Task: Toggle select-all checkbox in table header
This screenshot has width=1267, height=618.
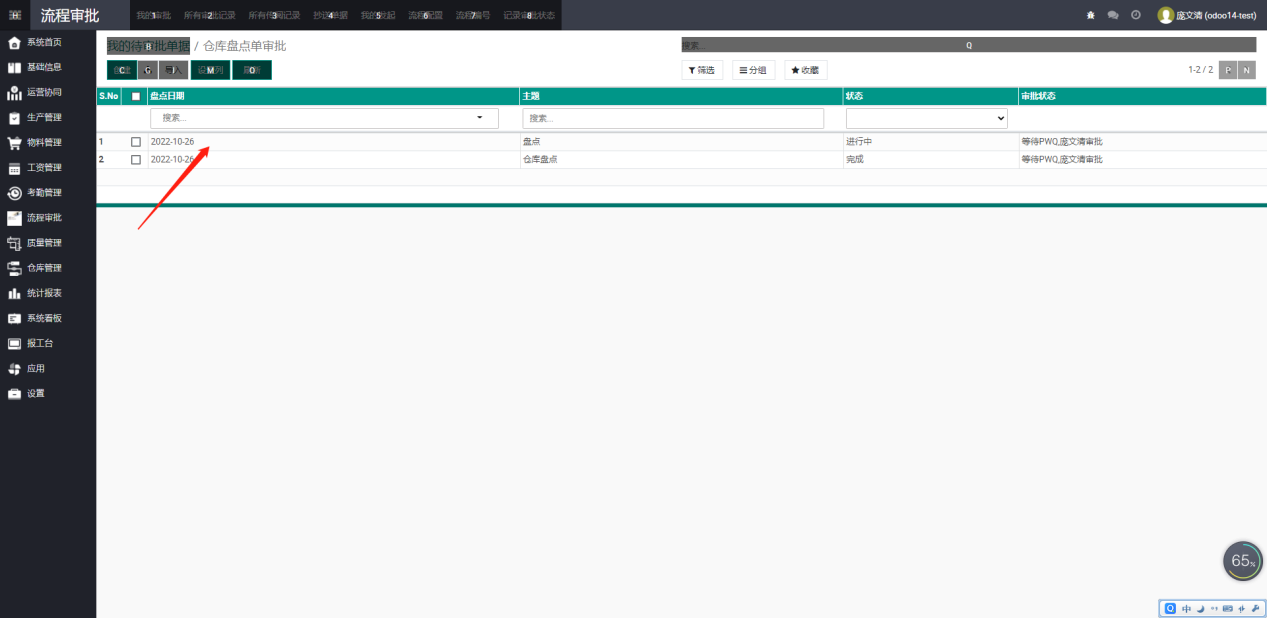Action: [136, 96]
